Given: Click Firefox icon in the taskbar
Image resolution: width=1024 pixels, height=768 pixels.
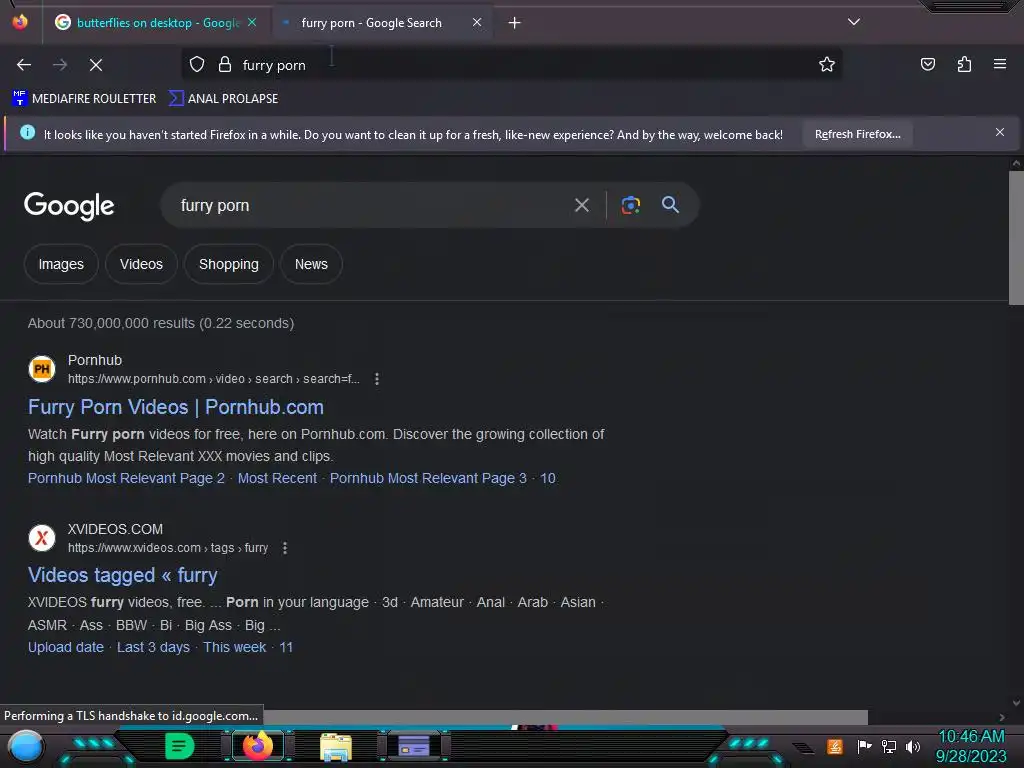Looking at the screenshot, I should [258, 746].
